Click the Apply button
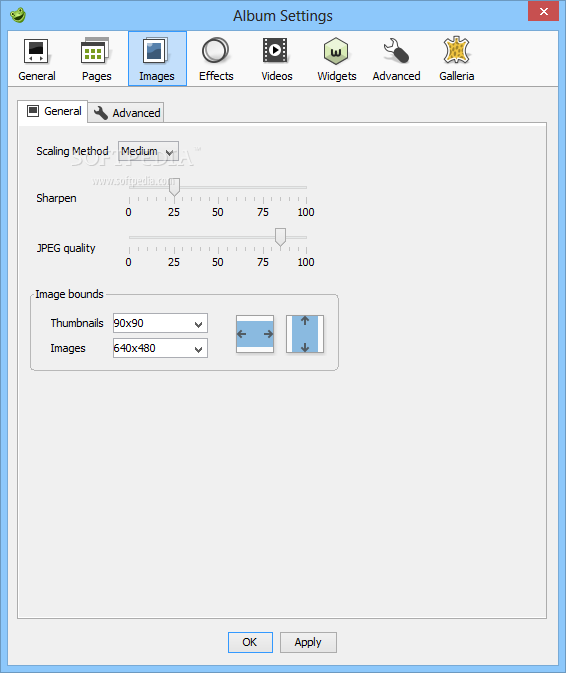The width and height of the screenshot is (566, 673). (x=308, y=642)
